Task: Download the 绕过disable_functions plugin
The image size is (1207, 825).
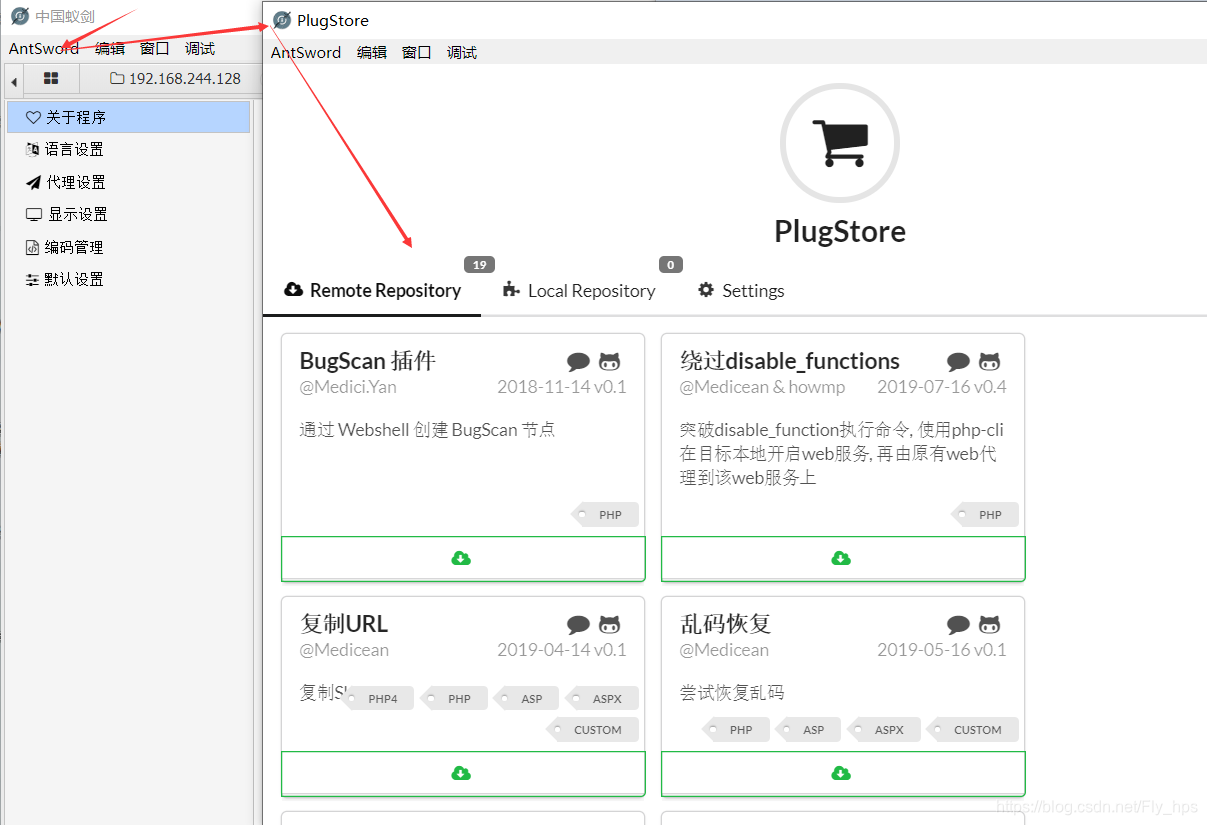Action: coord(843,558)
